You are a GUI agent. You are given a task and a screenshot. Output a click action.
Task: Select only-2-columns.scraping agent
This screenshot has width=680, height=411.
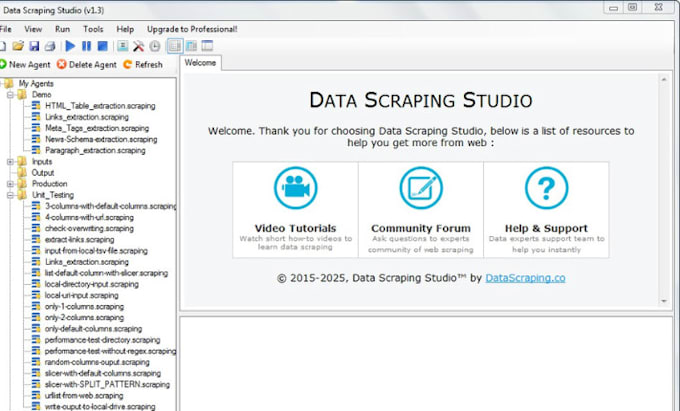click(x=85, y=317)
